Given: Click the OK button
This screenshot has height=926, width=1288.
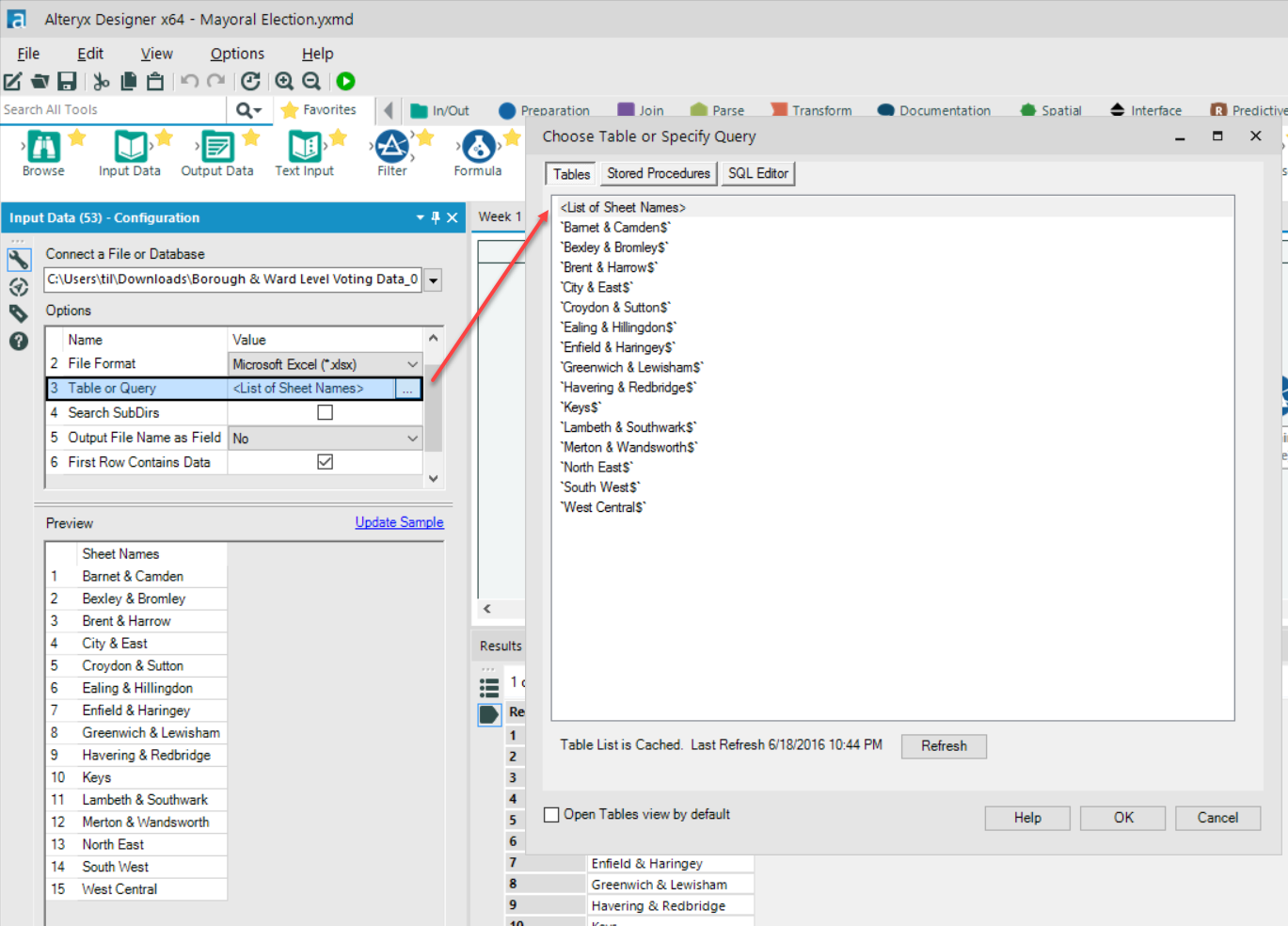Looking at the screenshot, I should coord(1123,818).
